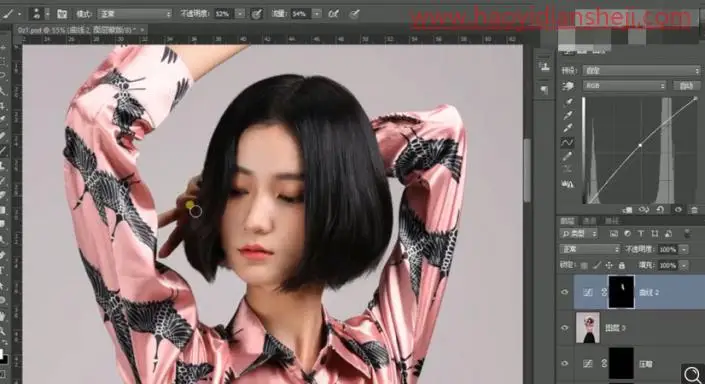Select the on-image adjustment hand tool
The image size is (705, 384).
pos(568,85)
